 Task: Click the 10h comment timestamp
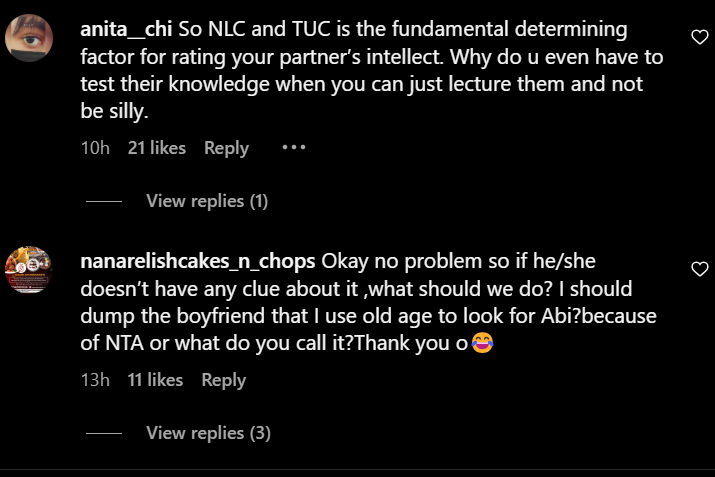pos(94,148)
